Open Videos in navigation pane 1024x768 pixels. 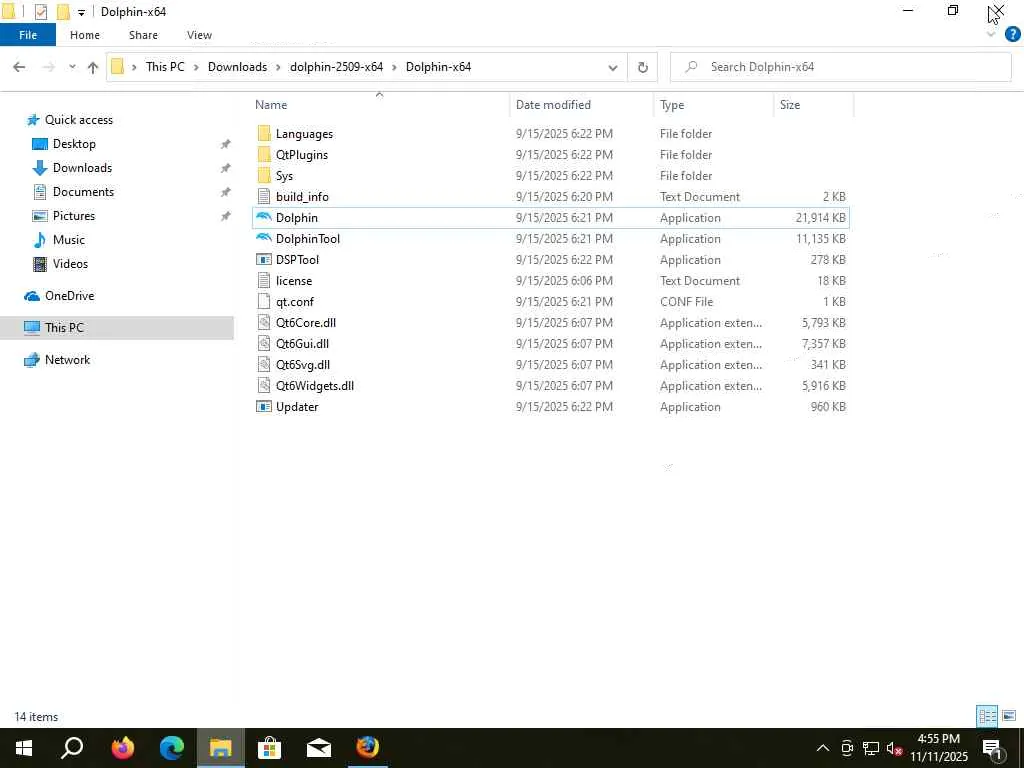[70, 264]
